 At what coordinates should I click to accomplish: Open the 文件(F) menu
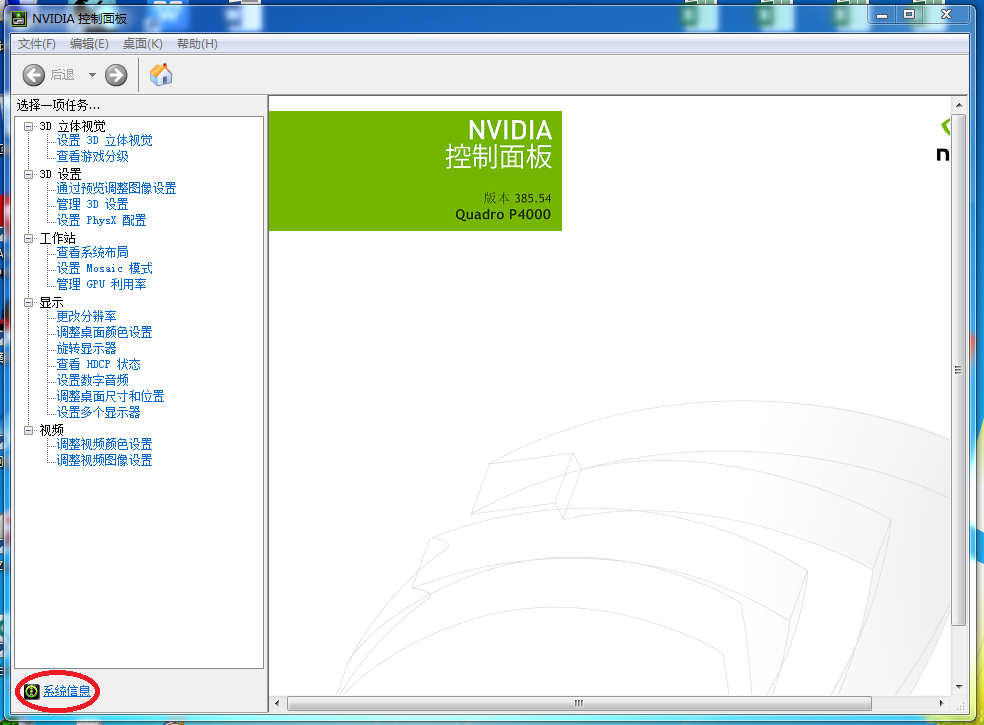36,44
